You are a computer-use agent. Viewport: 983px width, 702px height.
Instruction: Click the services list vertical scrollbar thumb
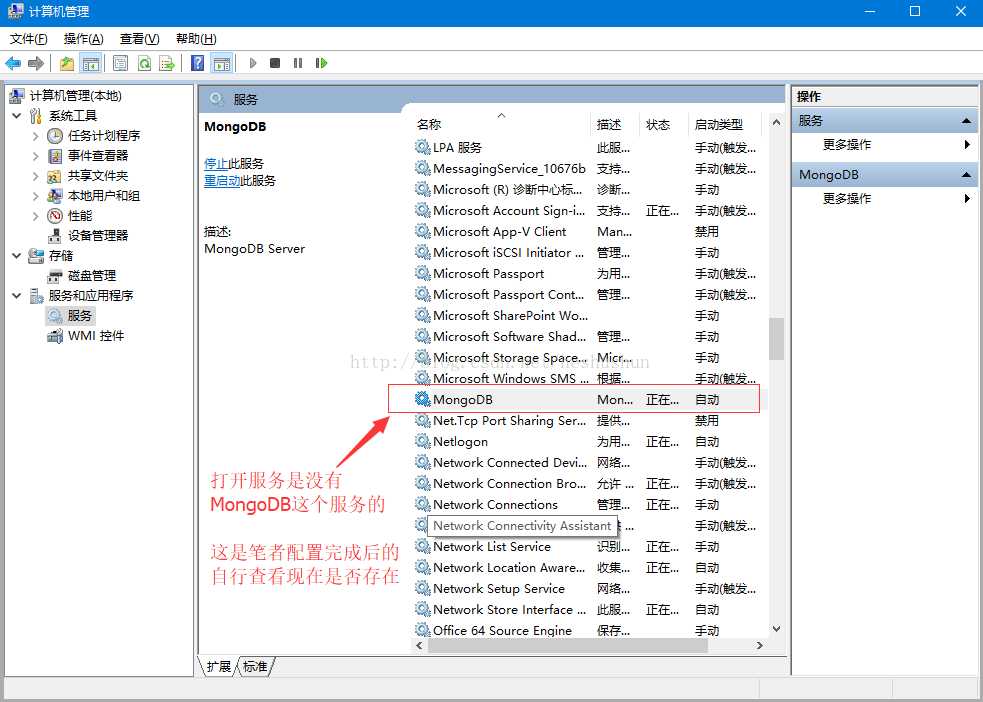coord(776,338)
